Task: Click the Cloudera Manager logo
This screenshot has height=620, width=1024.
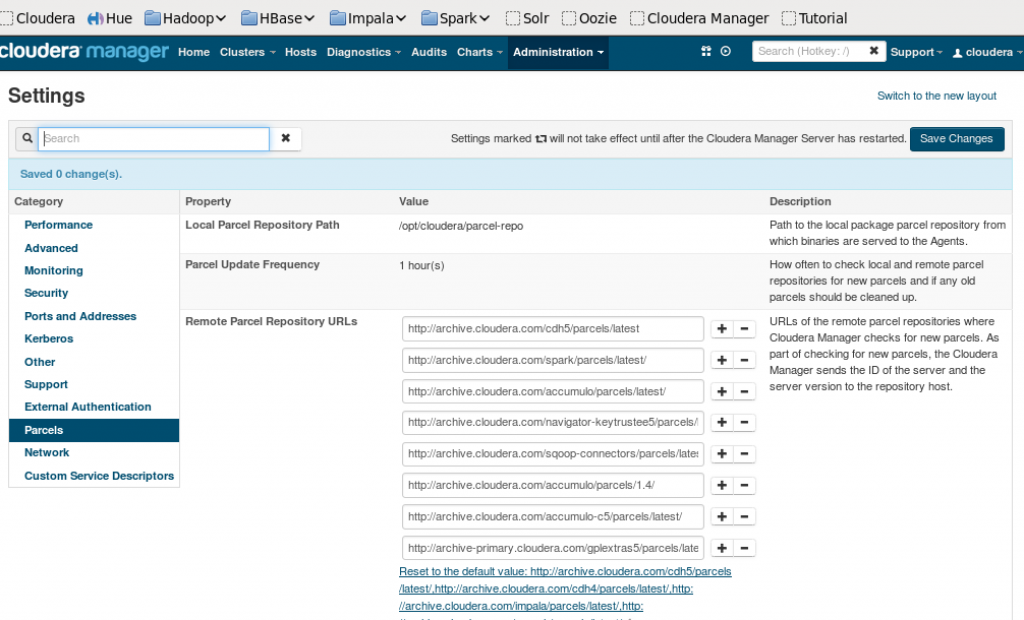Action: 84,51
